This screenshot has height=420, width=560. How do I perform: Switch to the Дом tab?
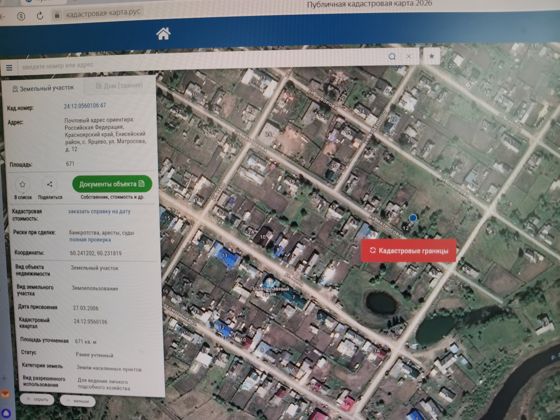119,86
